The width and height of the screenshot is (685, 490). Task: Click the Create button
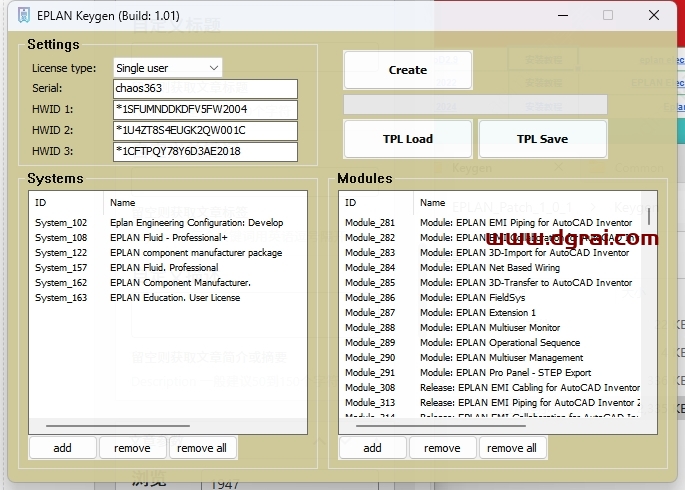pyautogui.click(x=408, y=70)
